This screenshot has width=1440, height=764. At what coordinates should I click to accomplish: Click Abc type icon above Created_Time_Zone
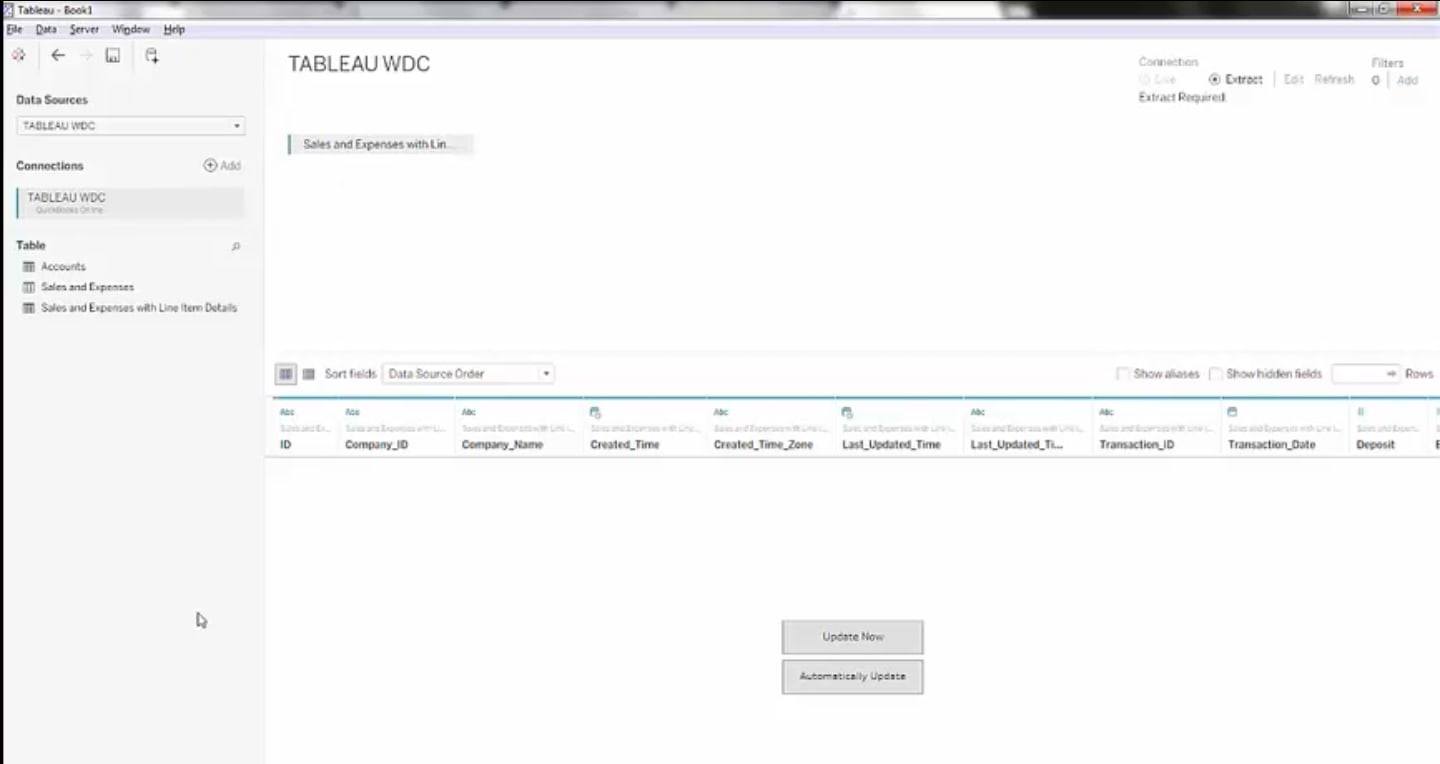pos(720,412)
